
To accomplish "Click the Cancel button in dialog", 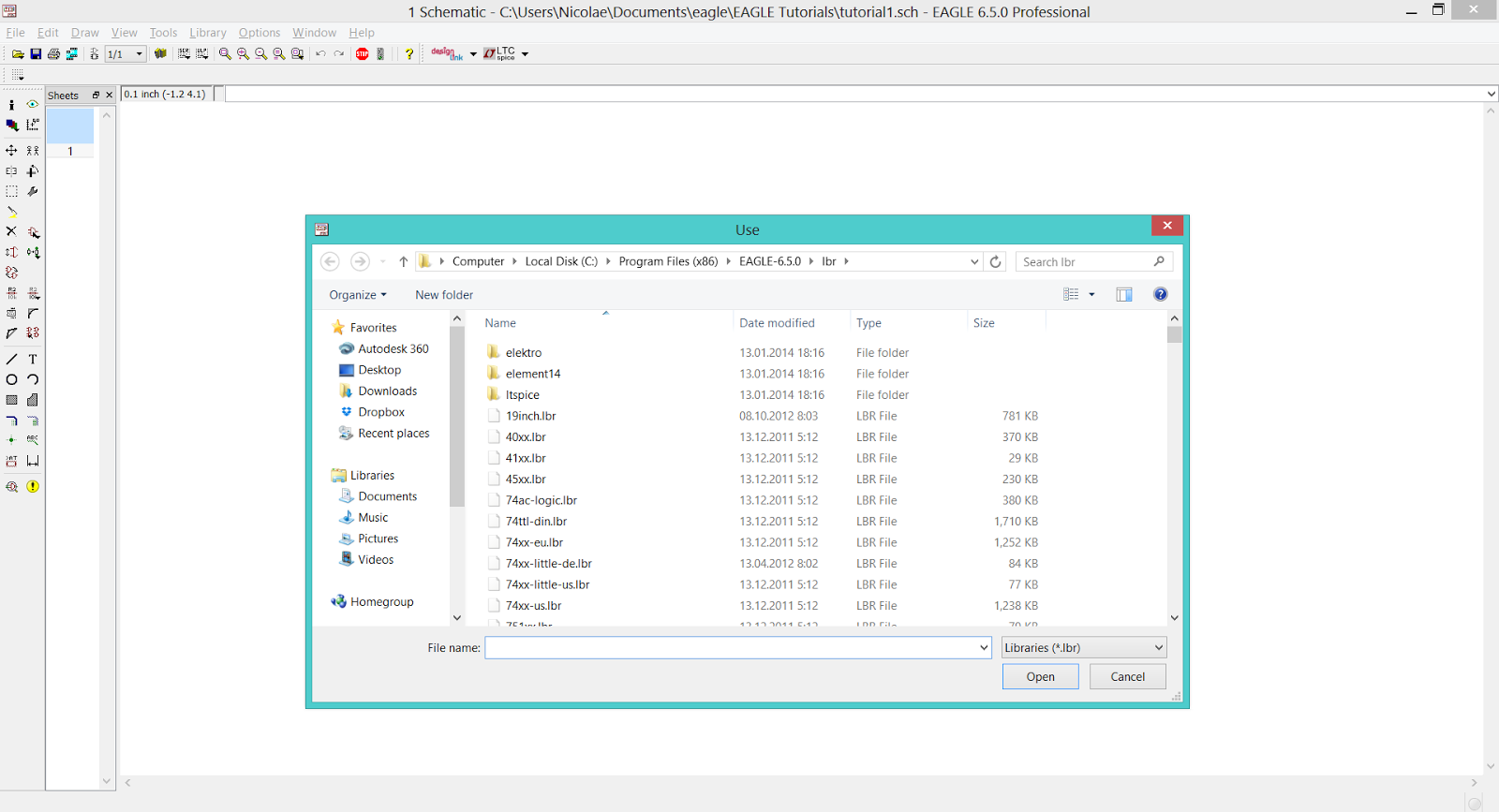I will (1128, 677).
